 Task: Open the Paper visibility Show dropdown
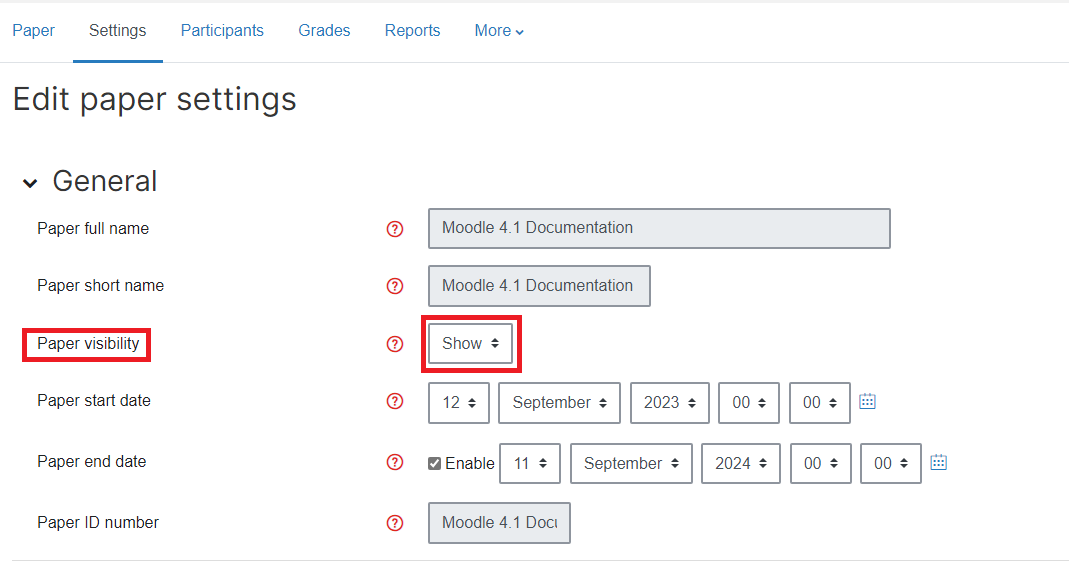click(470, 344)
